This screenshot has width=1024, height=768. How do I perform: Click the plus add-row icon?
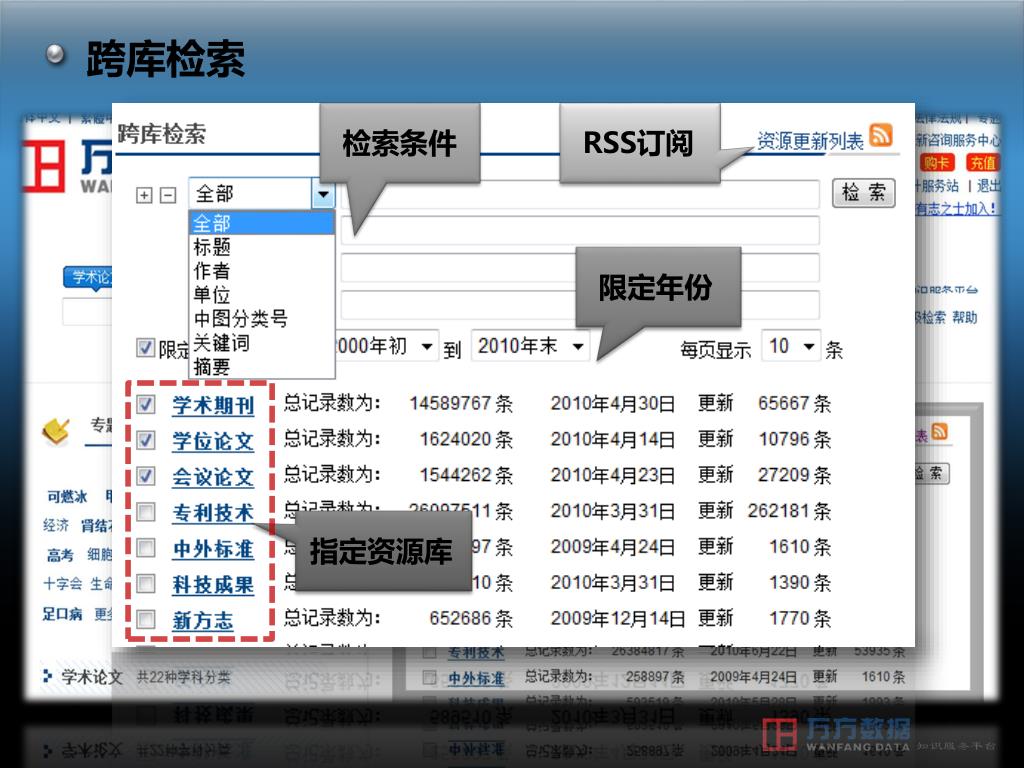[144, 195]
